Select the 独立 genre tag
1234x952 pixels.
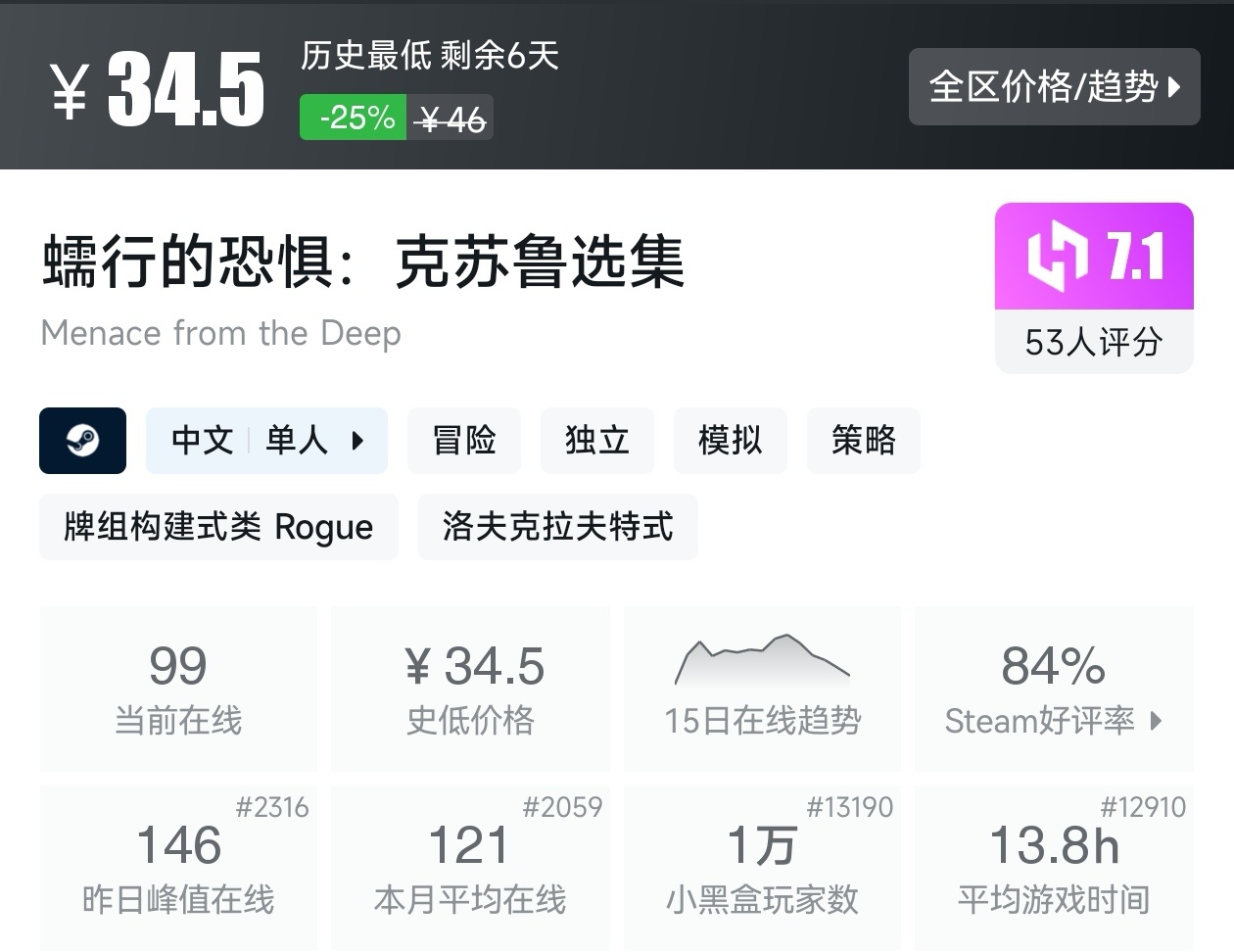tap(597, 441)
